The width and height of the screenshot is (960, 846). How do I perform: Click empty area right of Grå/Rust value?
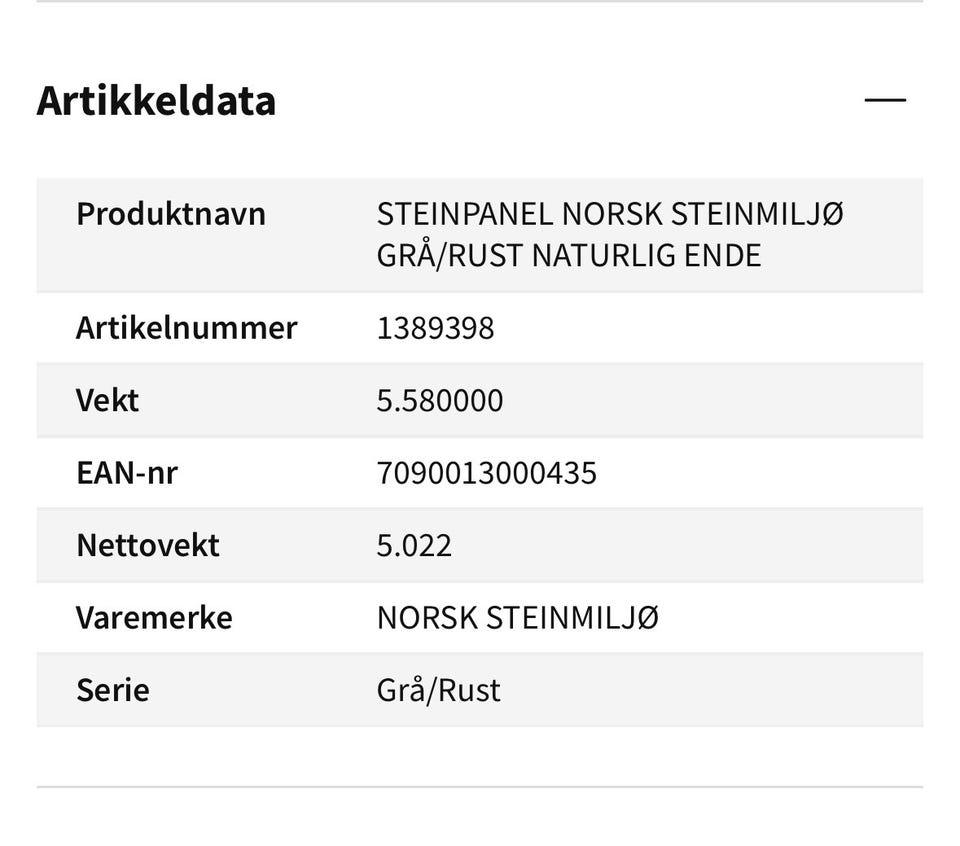click(720, 690)
